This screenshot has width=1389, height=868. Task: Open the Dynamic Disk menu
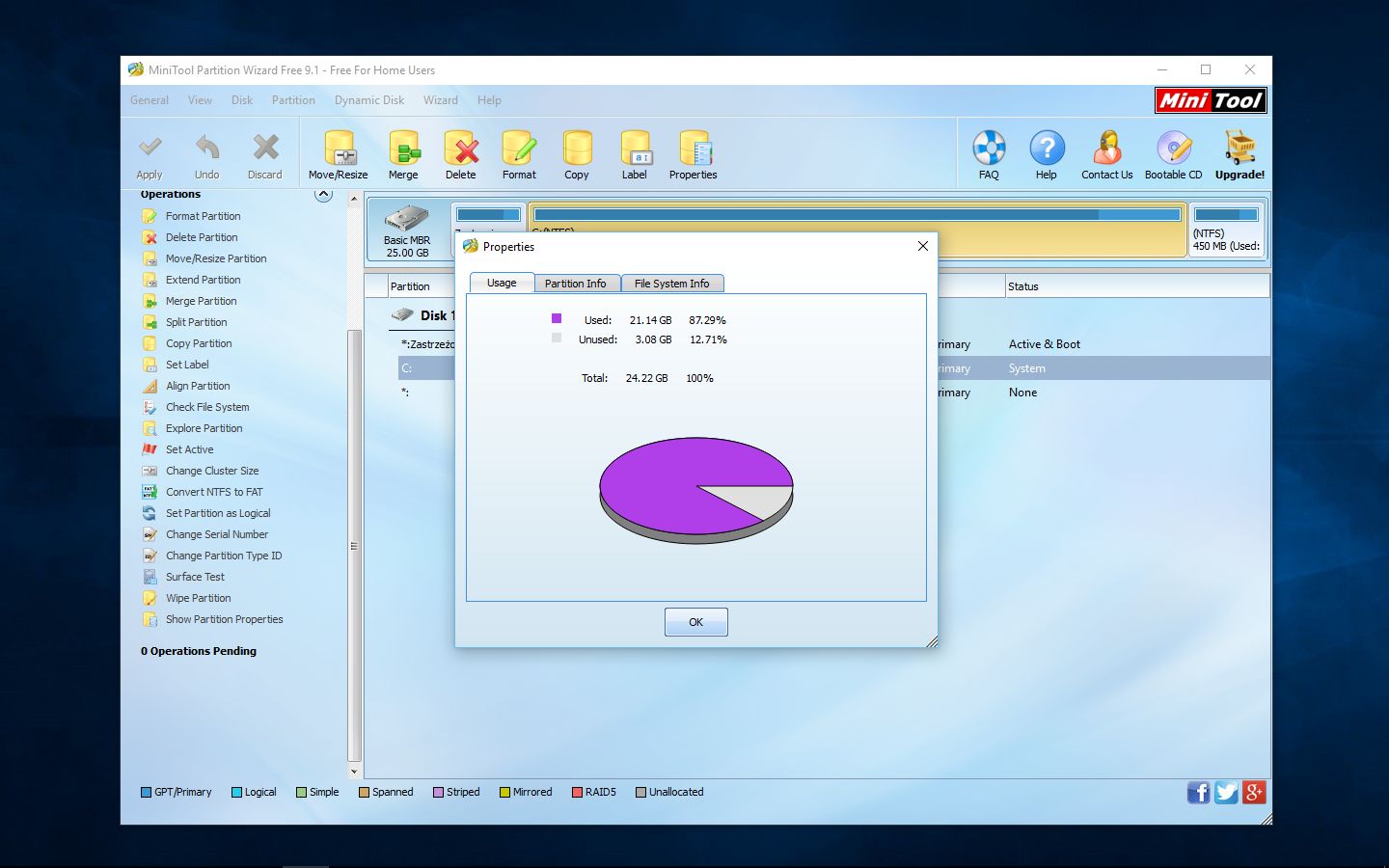click(369, 100)
